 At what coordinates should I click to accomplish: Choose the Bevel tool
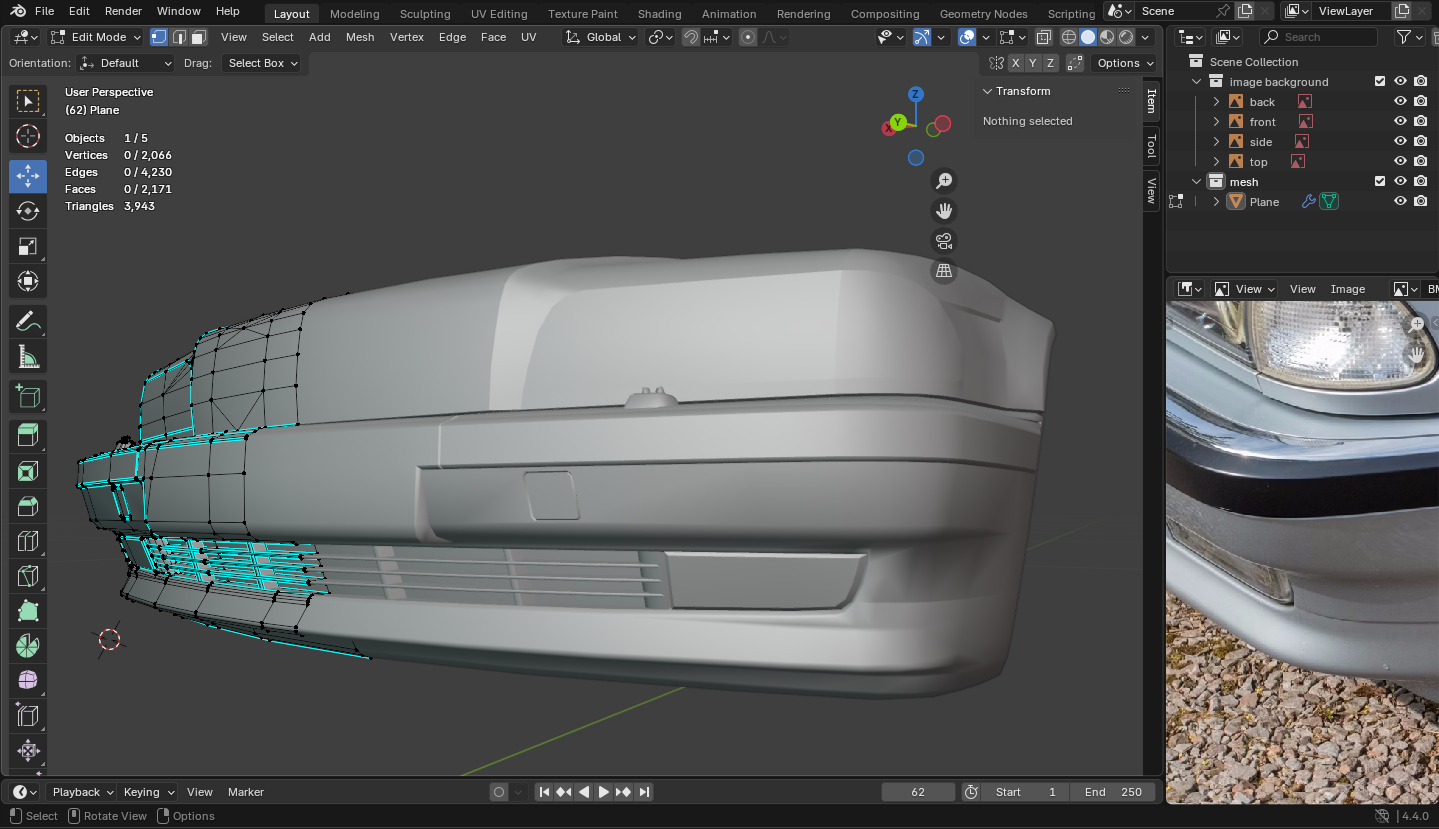(28, 506)
